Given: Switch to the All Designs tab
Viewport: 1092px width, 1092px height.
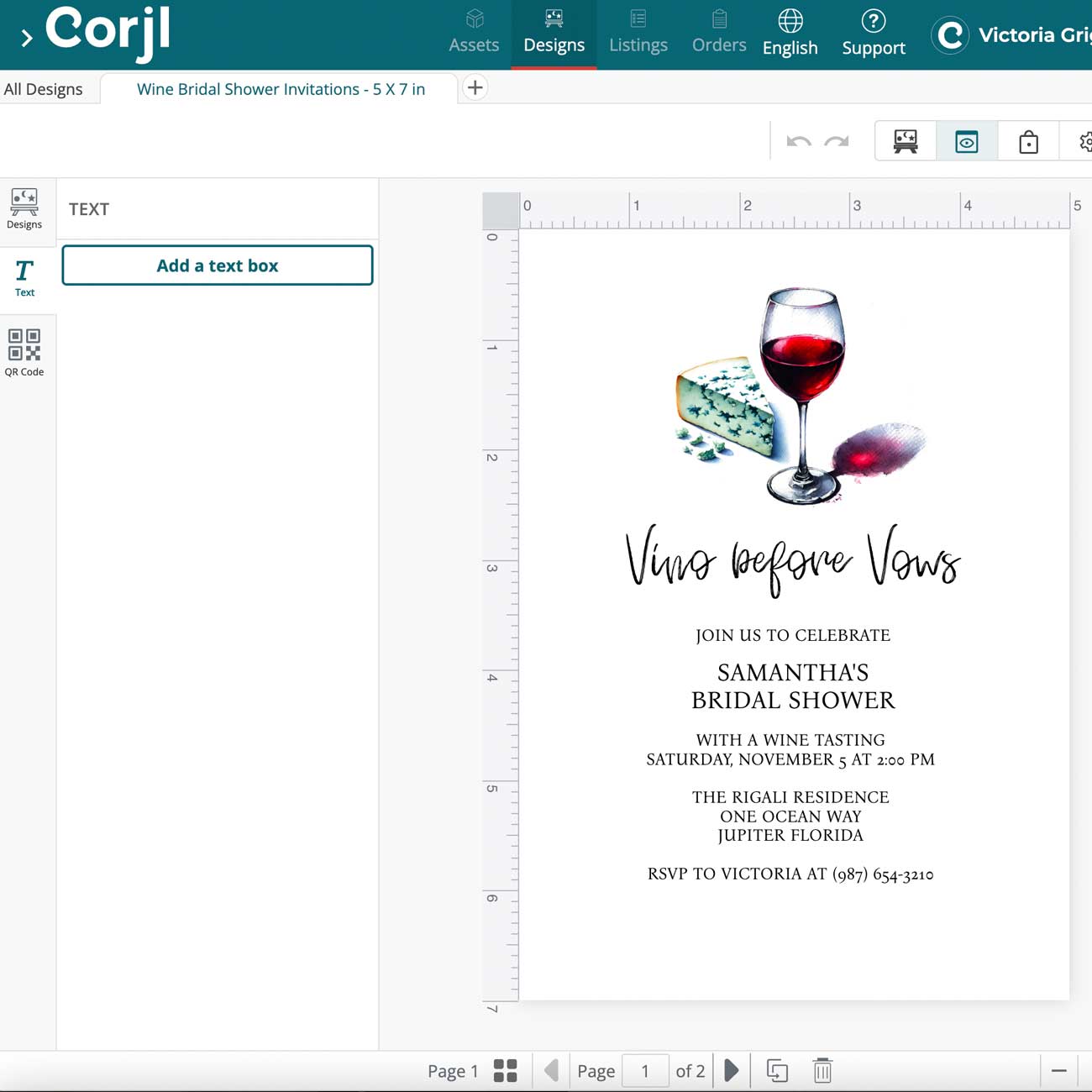Looking at the screenshot, I should coord(44,89).
